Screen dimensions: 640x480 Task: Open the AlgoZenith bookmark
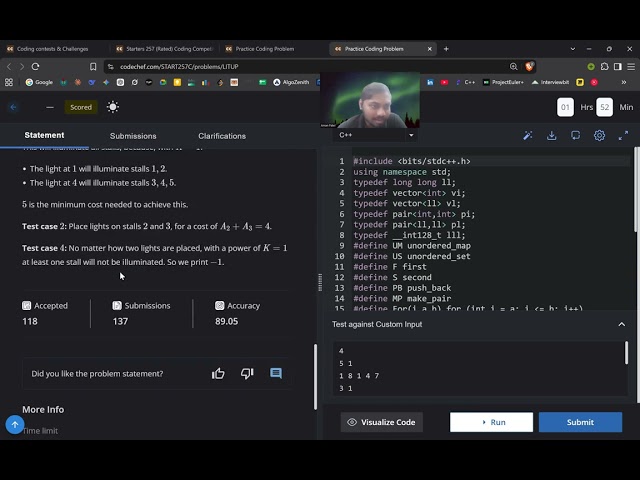coord(291,82)
